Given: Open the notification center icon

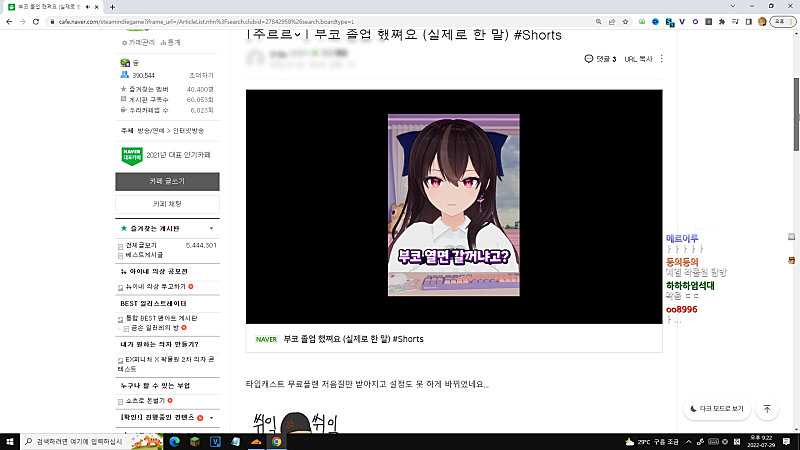Looking at the screenshot, I should (x=787, y=441).
